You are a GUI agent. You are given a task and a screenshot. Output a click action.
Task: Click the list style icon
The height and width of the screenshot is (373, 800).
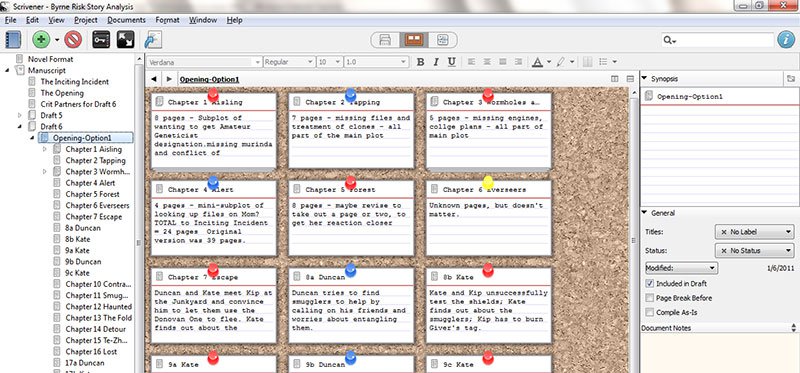click(x=603, y=62)
